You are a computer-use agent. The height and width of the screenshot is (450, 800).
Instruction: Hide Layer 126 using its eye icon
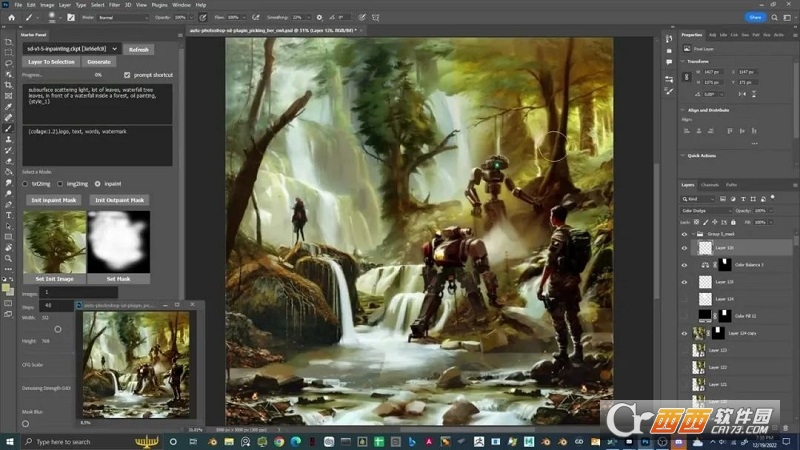(684, 248)
